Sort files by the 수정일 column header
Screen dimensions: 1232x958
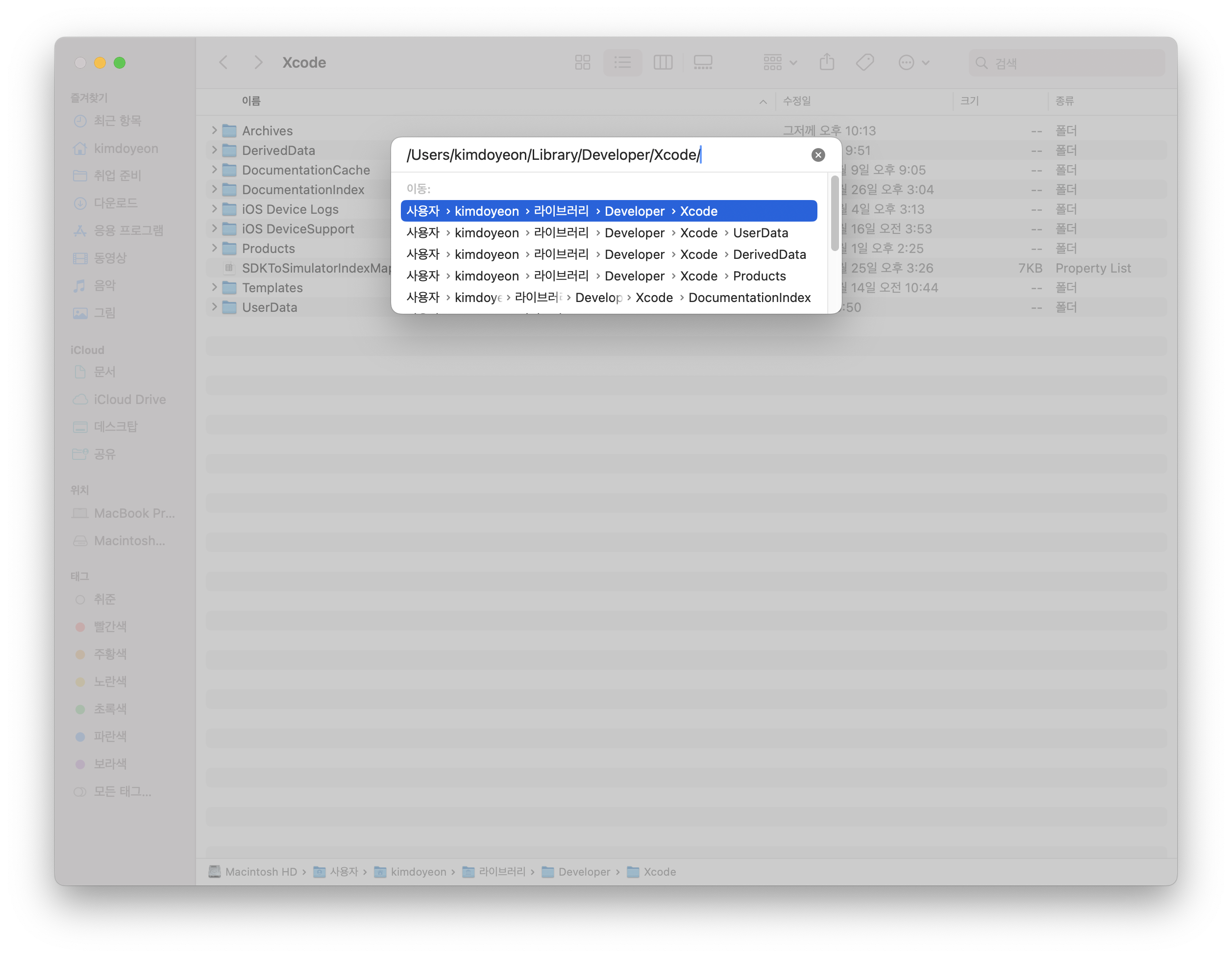tap(798, 101)
